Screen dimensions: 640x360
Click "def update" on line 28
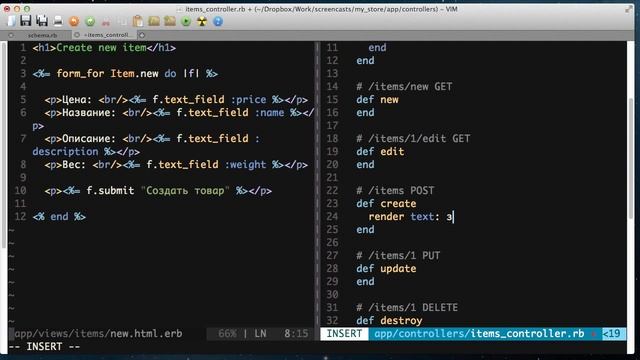[386, 269]
